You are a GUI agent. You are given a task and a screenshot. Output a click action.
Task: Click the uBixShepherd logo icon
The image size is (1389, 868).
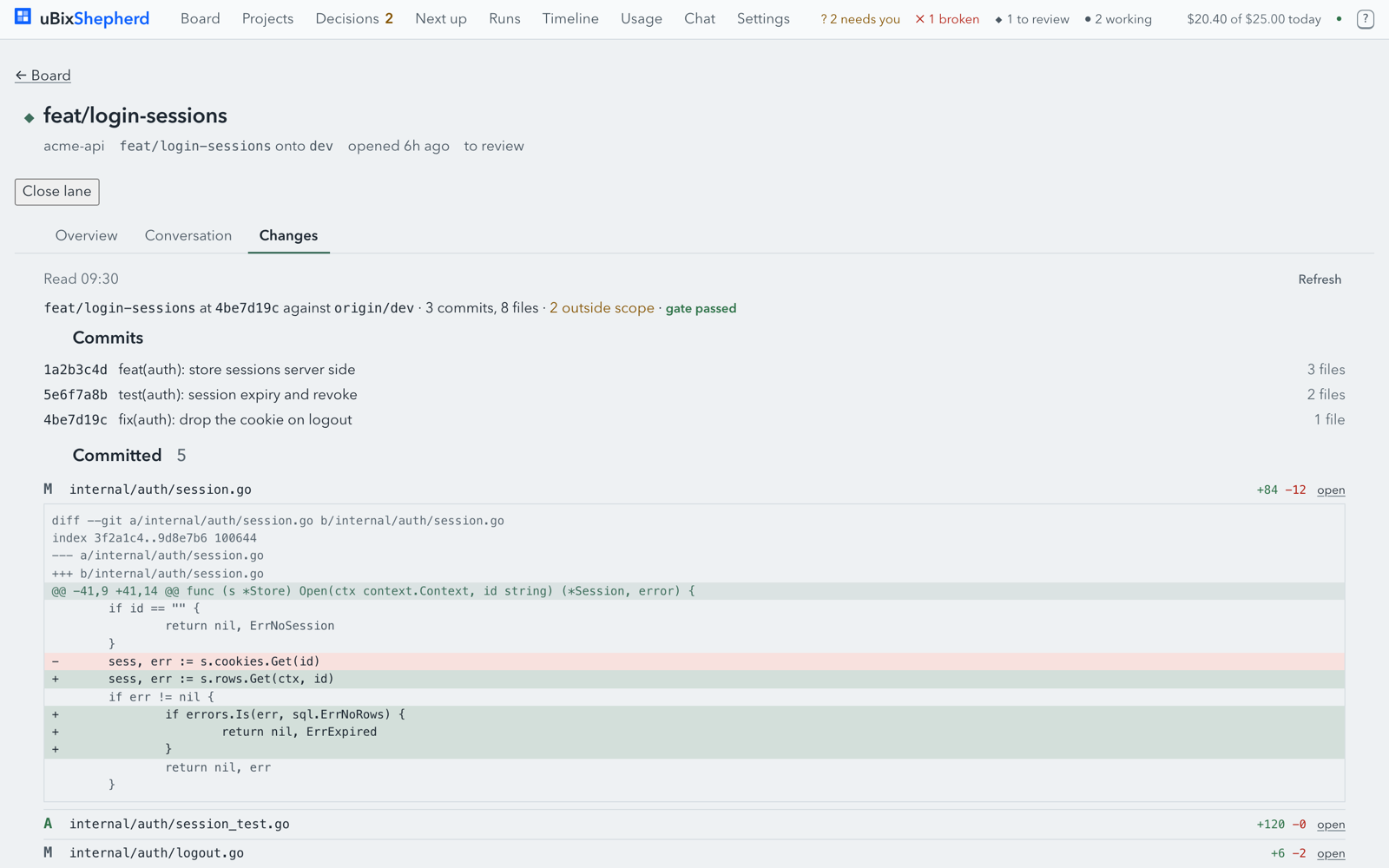click(x=23, y=17)
